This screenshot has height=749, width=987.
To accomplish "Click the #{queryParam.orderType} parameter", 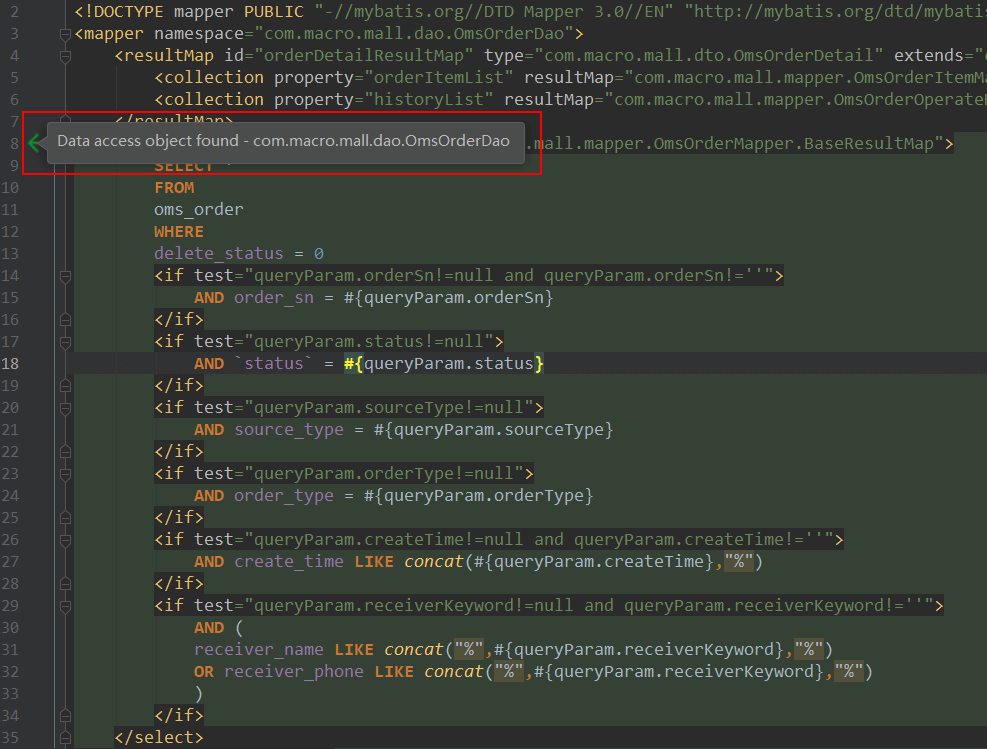I will pos(478,496).
